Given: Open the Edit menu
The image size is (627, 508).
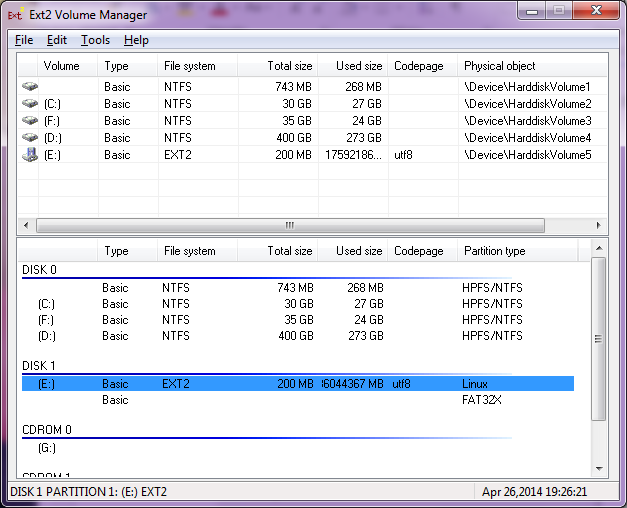Looking at the screenshot, I should 57,40.
